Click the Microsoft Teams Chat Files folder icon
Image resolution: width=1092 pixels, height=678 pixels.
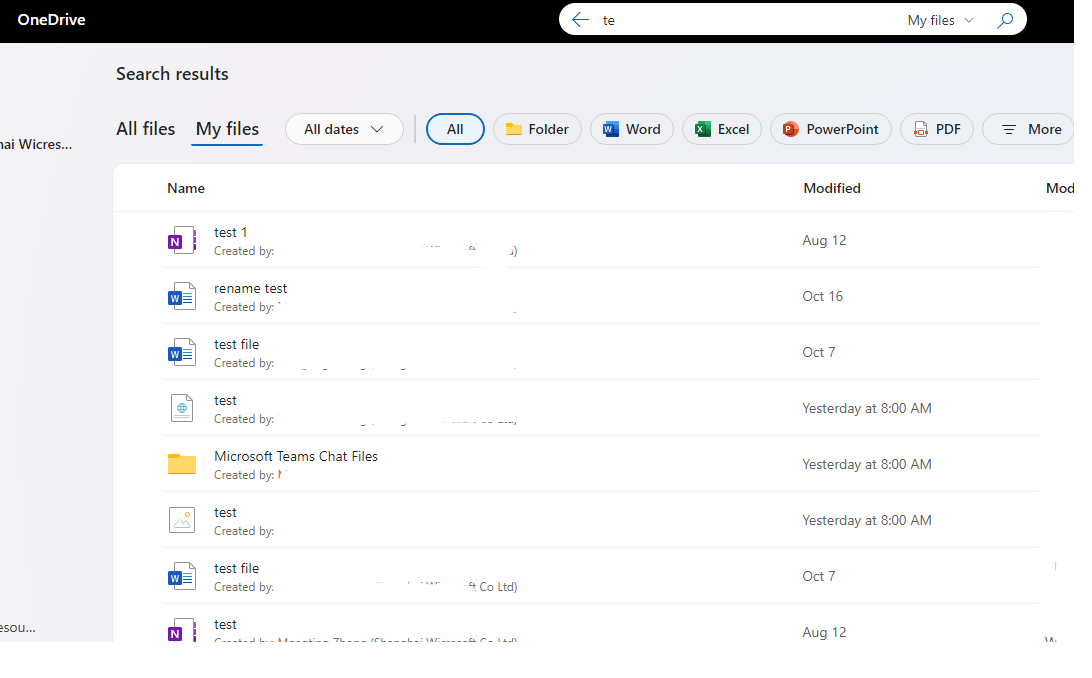pyautogui.click(x=182, y=464)
